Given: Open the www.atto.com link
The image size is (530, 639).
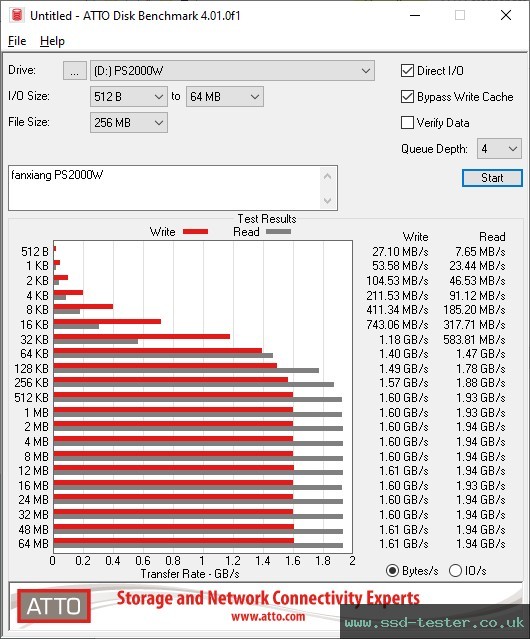Looking at the screenshot, I should [268, 616].
